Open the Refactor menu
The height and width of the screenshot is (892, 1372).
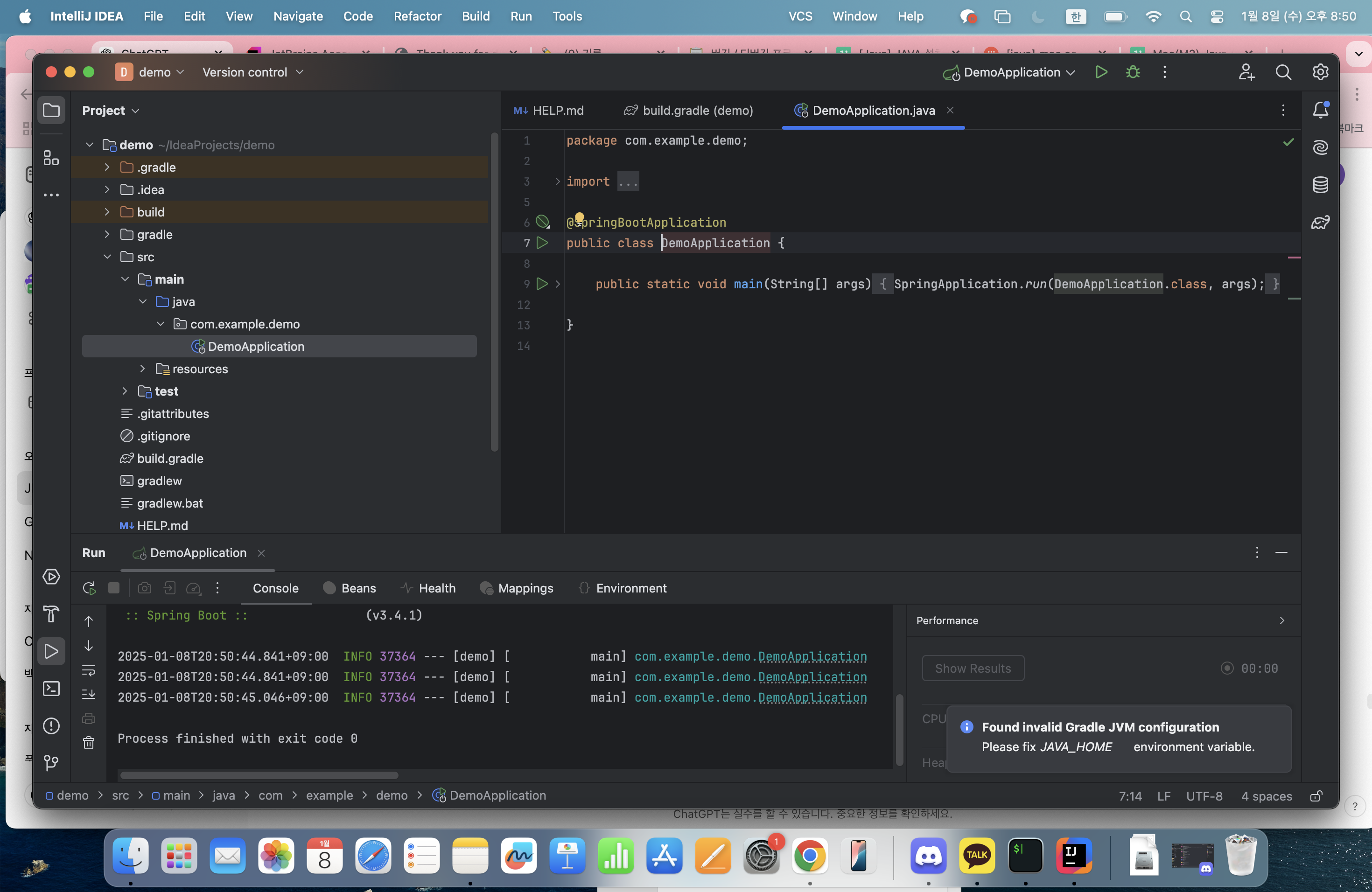tap(417, 16)
